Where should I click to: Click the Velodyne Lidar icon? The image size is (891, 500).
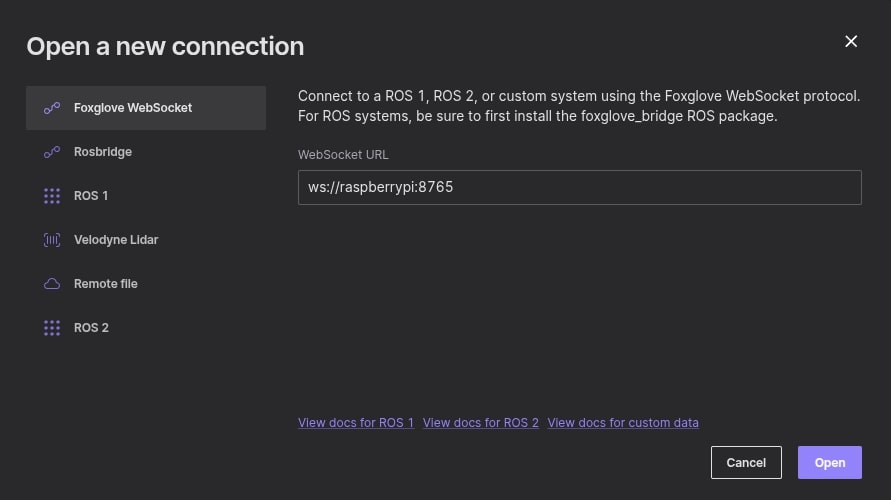click(52, 240)
